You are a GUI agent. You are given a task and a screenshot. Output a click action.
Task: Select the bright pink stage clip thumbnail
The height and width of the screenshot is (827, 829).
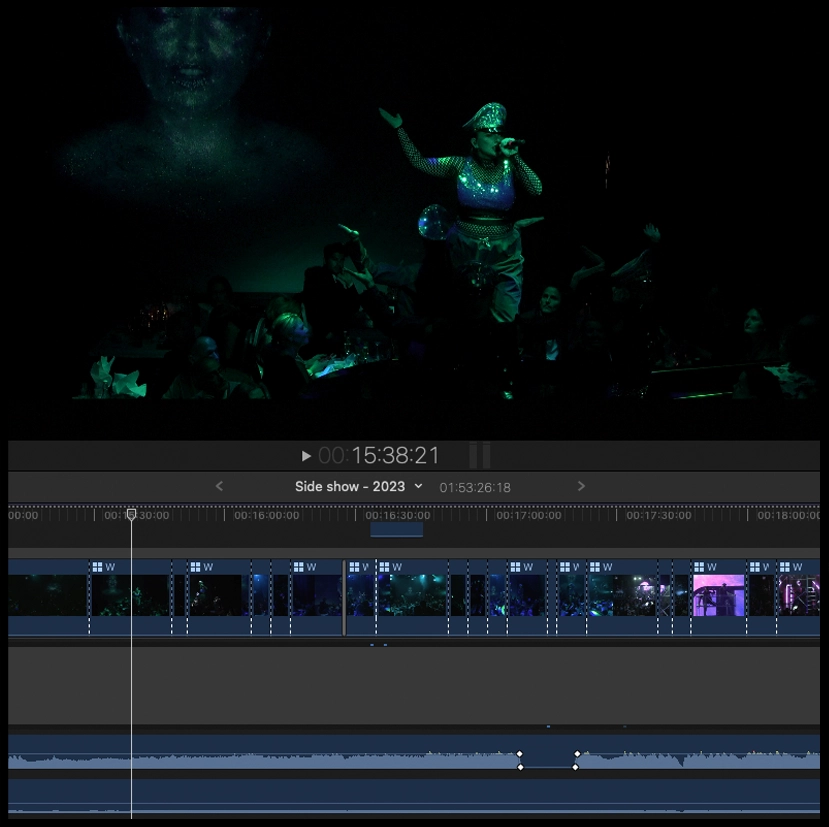click(719, 595)
